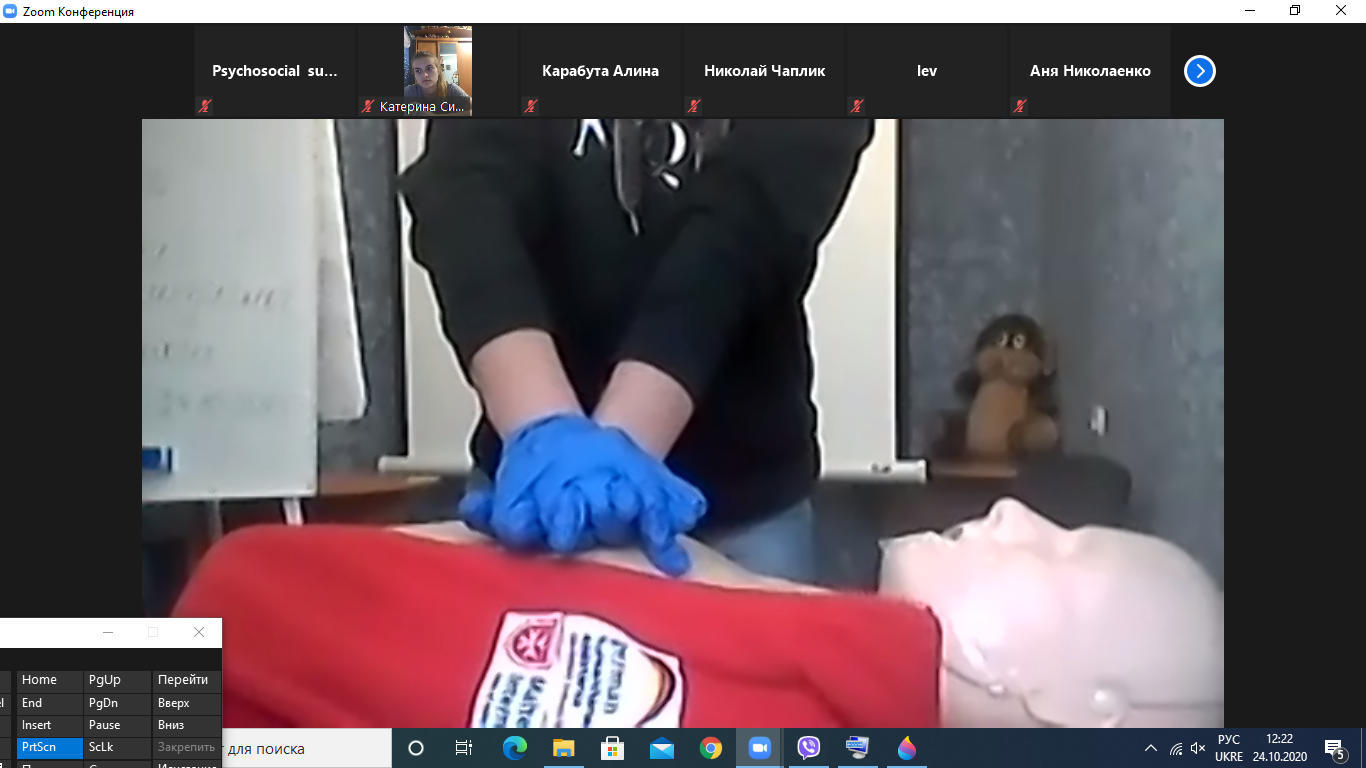The width and height of the screenshot is (1366, 768).
Task: Click Home key on on-screen keyboard
Action: [49, 680]
